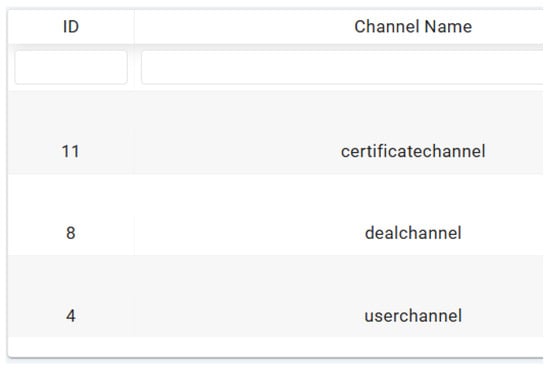
Task: Select the ID cell showing 8
Action: tap(71, 233)
